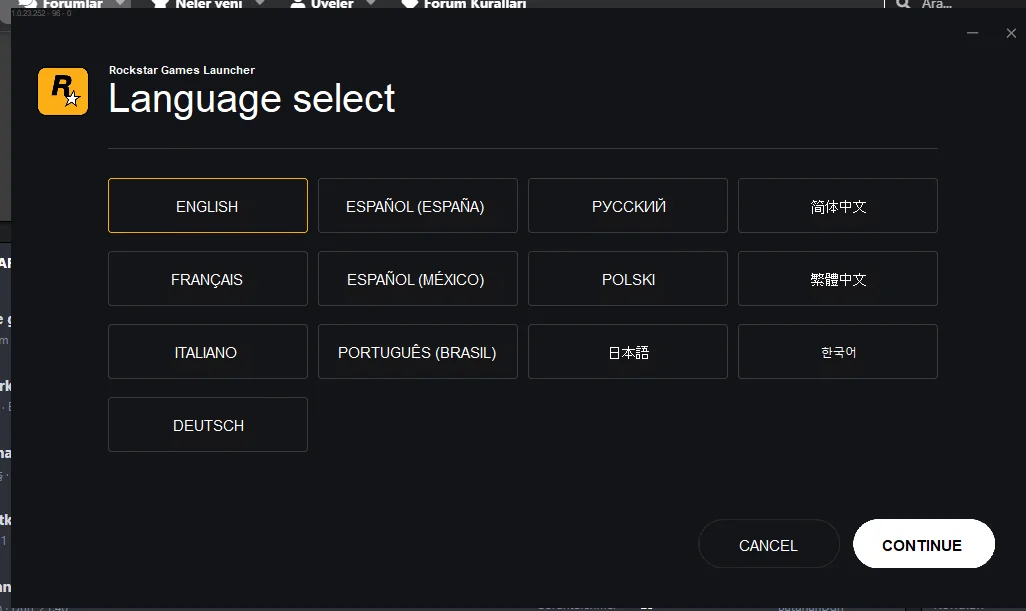The image size is (1026, 611).
Task: Choose ESPAÑOL (ESPAÑA) language
Action: pyautogui.click(x=417, y=206)
